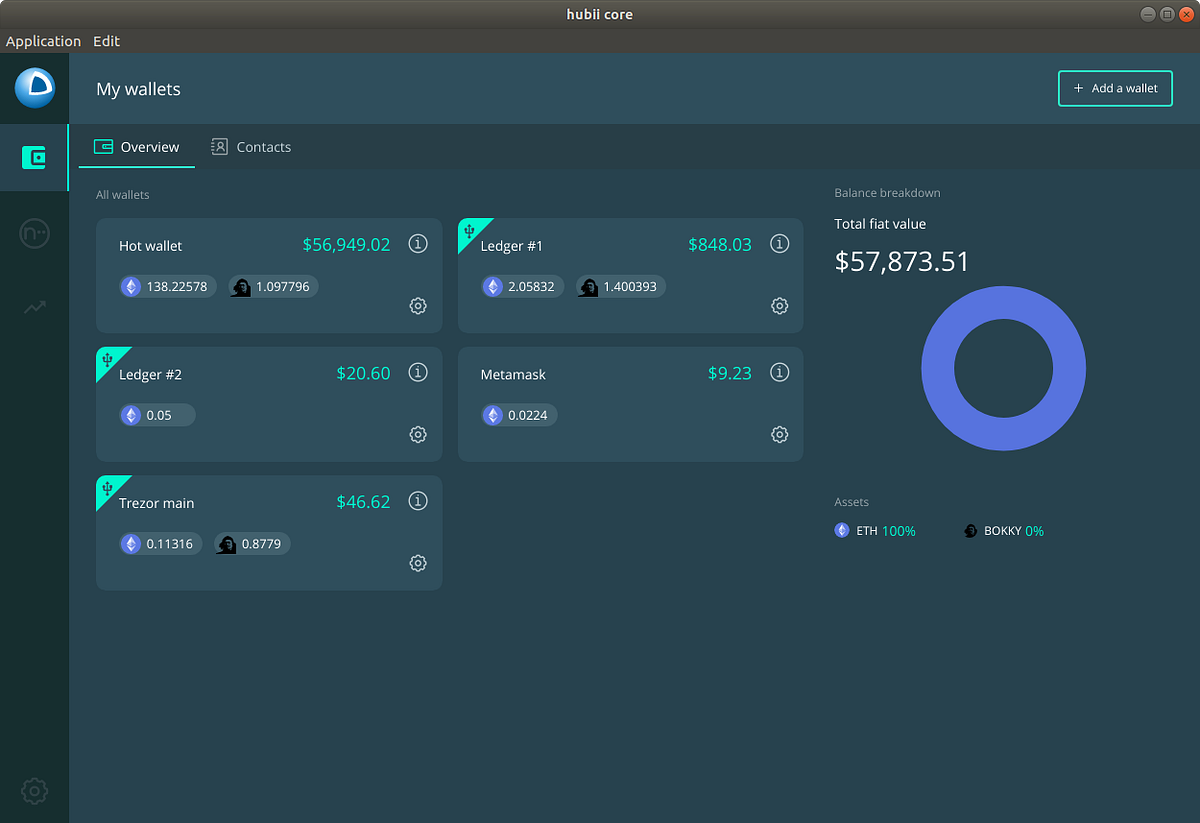
Task: Click ETH balance 0.0224 in Metamask
Action: (x=518, y=415)
